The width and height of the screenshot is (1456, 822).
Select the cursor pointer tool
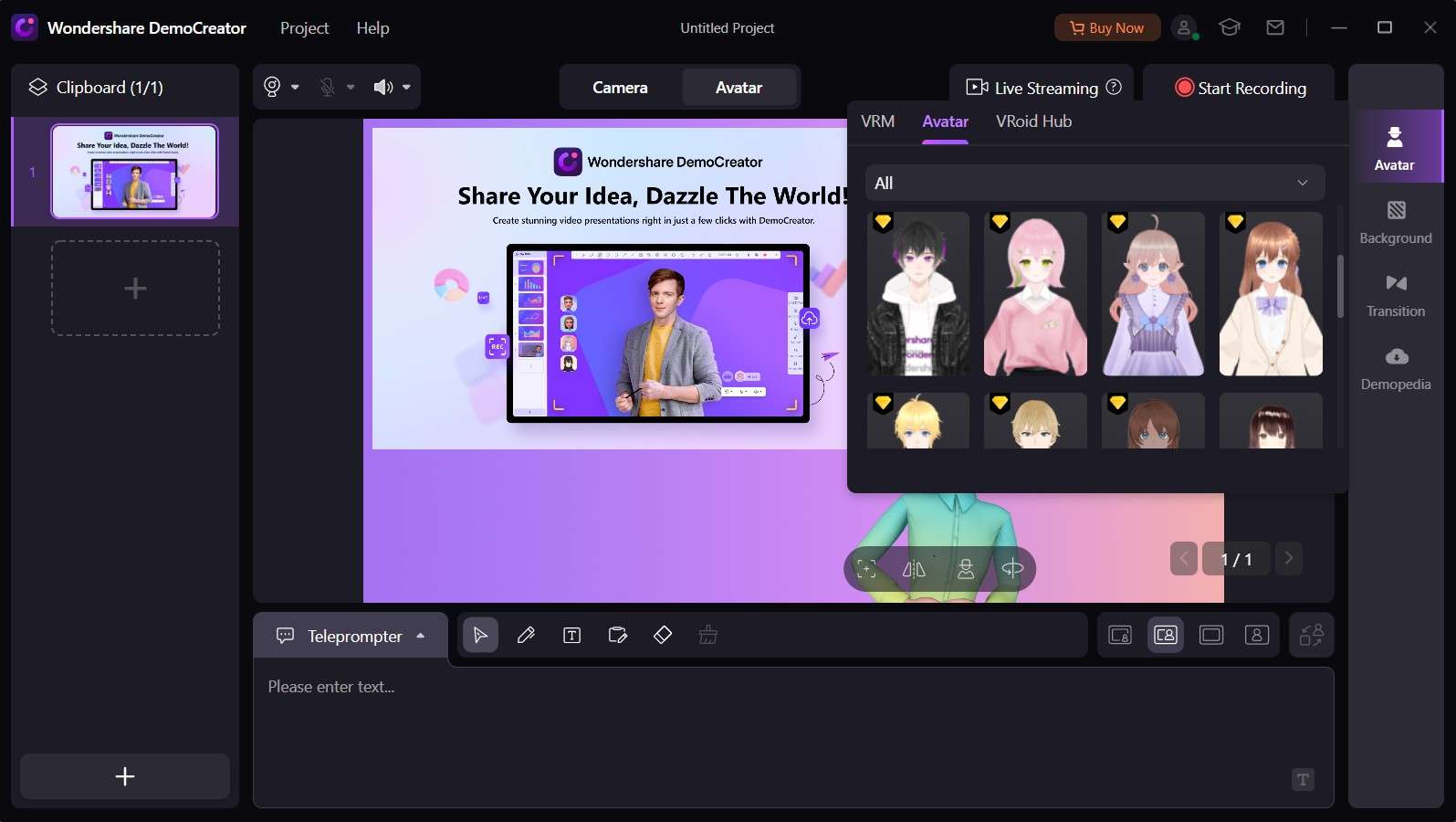click(480, 635)
